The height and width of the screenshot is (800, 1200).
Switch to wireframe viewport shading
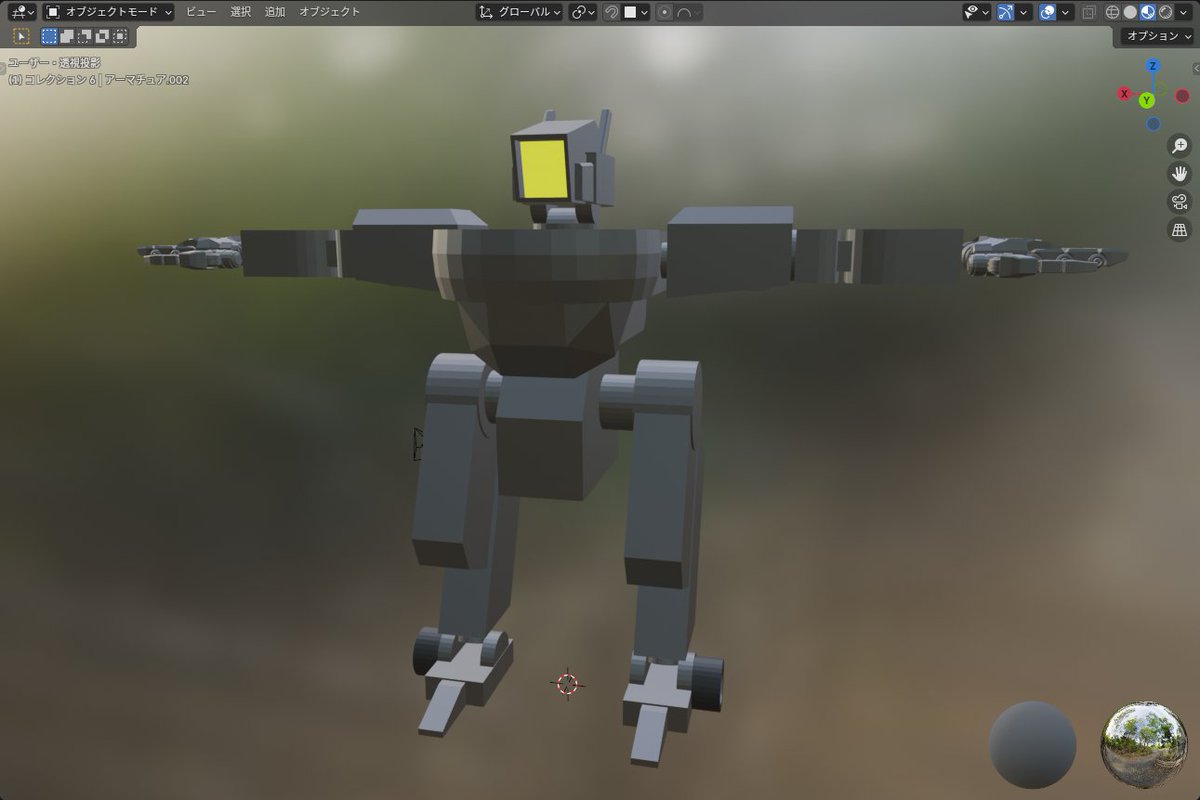click(1112, 12)
